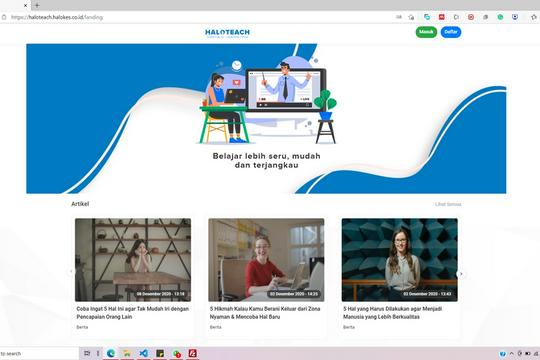Open the red square extension icon

pyautogui.click(x=442, y=17)
